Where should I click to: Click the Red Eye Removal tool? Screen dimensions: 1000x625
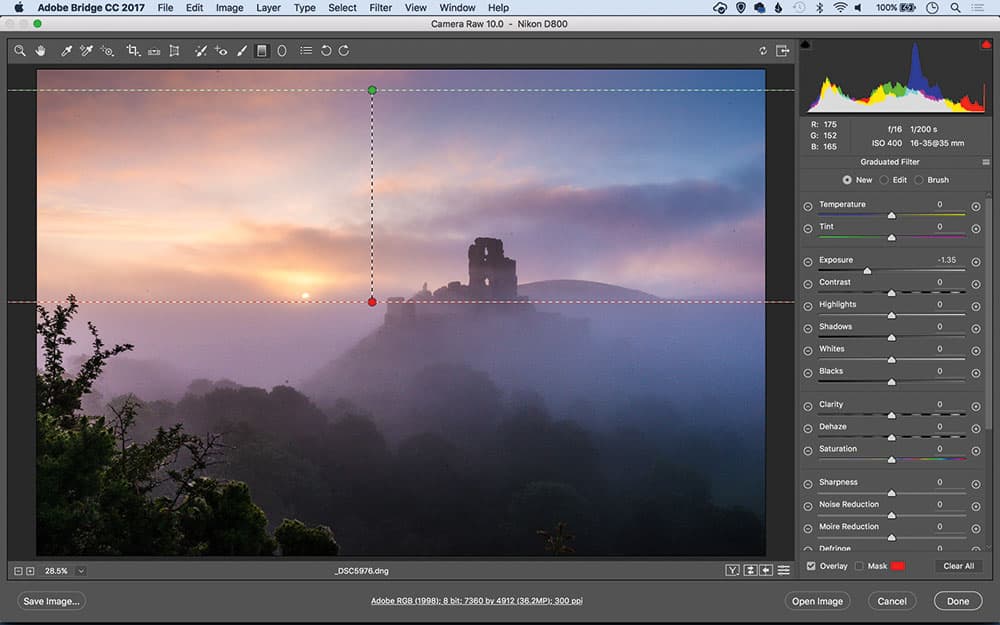[221, 50]
